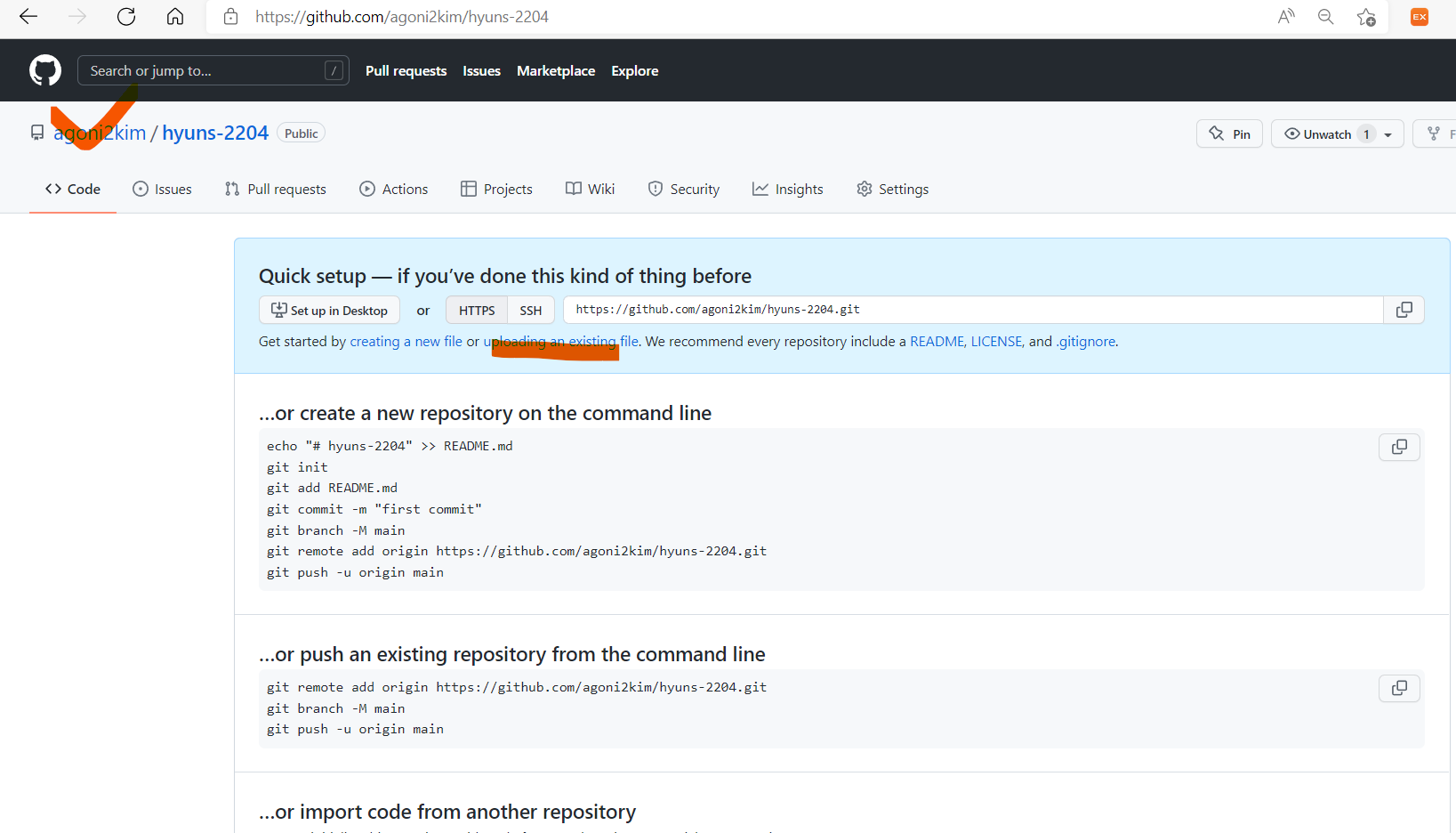The height and width of the screenshot is (833, 1456).
Task: Copy the create new repository commands
Action: pyautogui.click(x=1399, y=447)
